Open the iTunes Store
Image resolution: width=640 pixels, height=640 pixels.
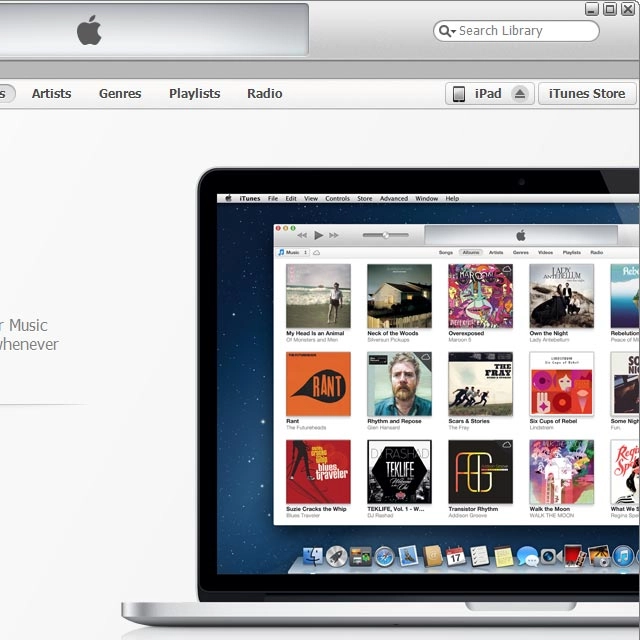point(587,94)
